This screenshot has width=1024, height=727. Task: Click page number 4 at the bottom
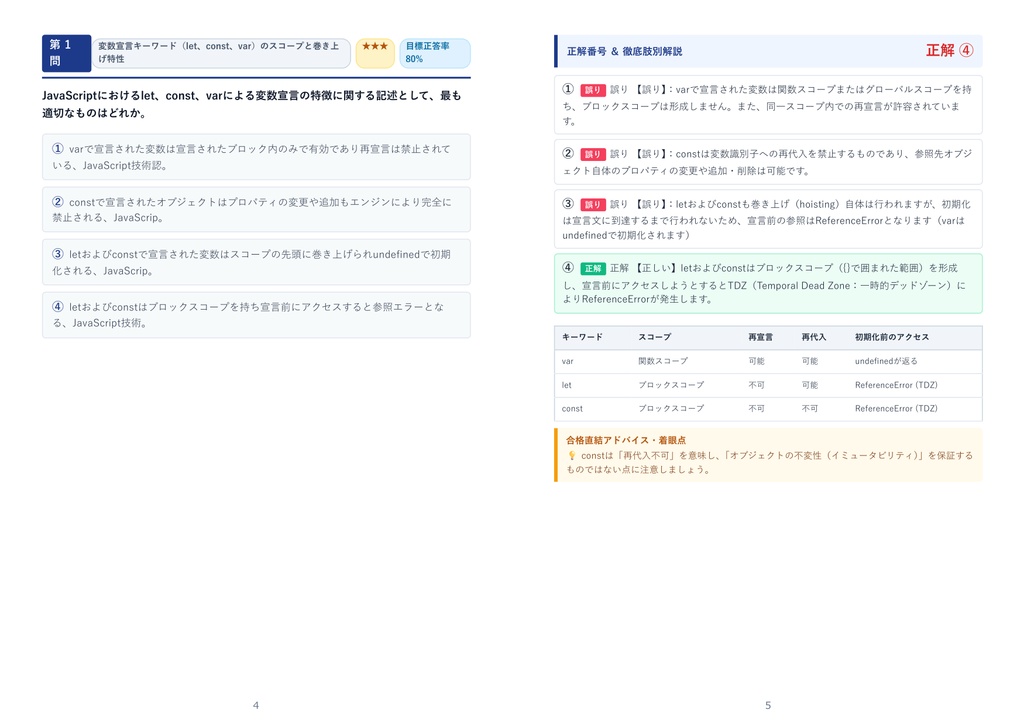tap(256, 705)
